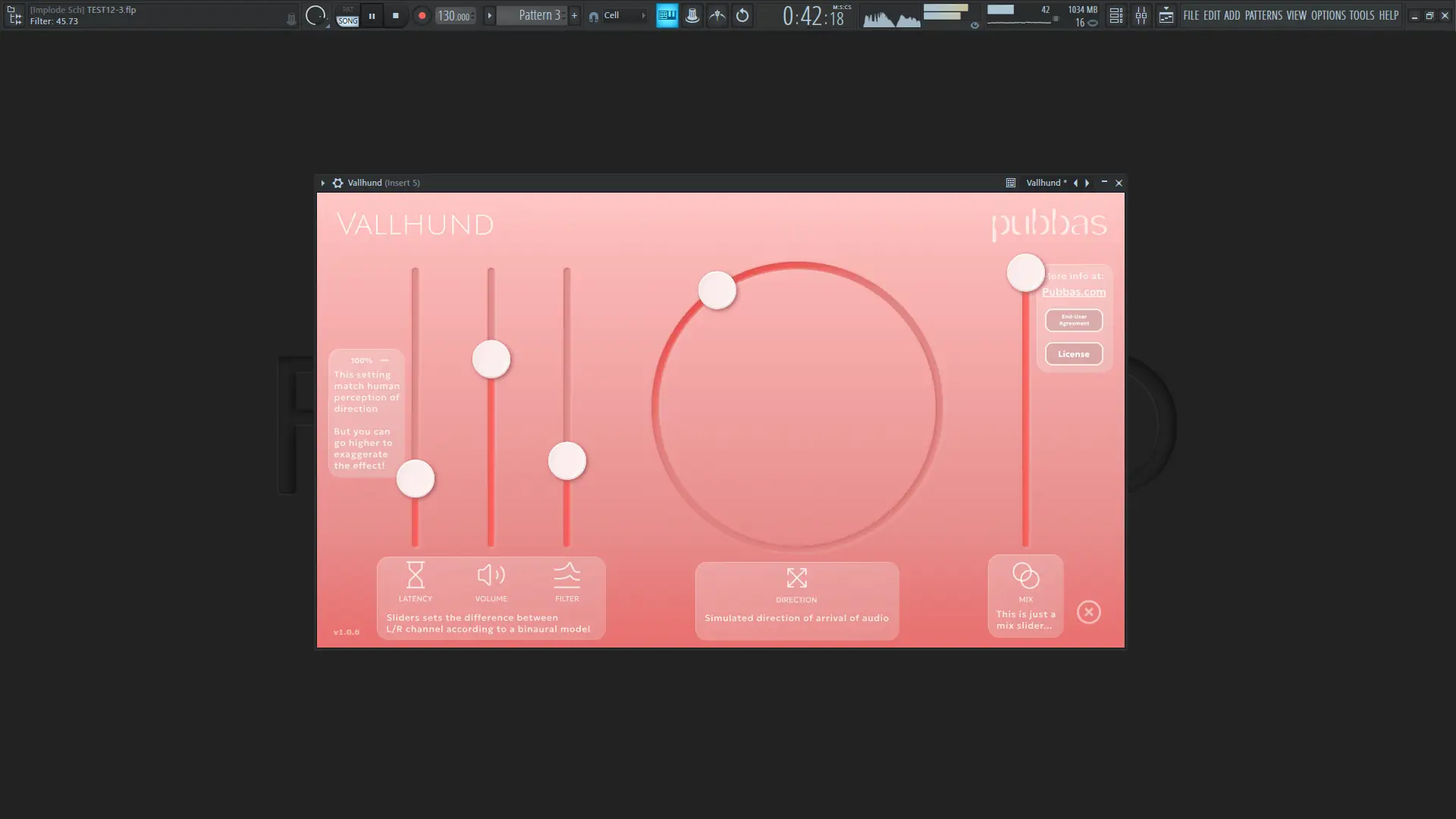Open the OPTIONS menu
1456x819 pixels.
[x=1328, y=15]
